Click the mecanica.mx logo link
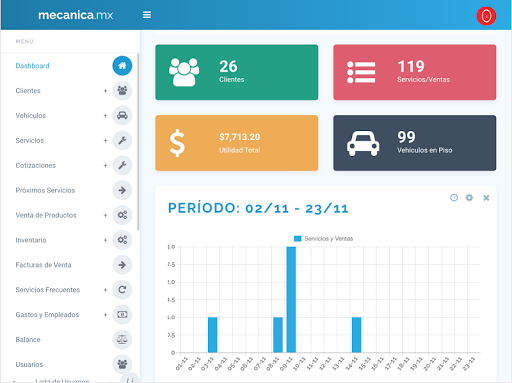Viewport: 512px width, 383px height. pyautogui.click(x=76, y=15)
